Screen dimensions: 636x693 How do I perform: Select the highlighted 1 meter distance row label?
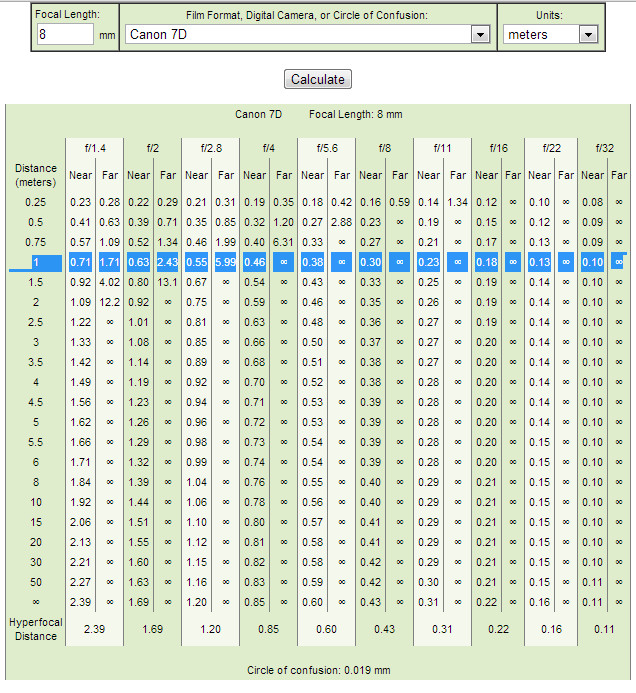(x=35, y=262)
